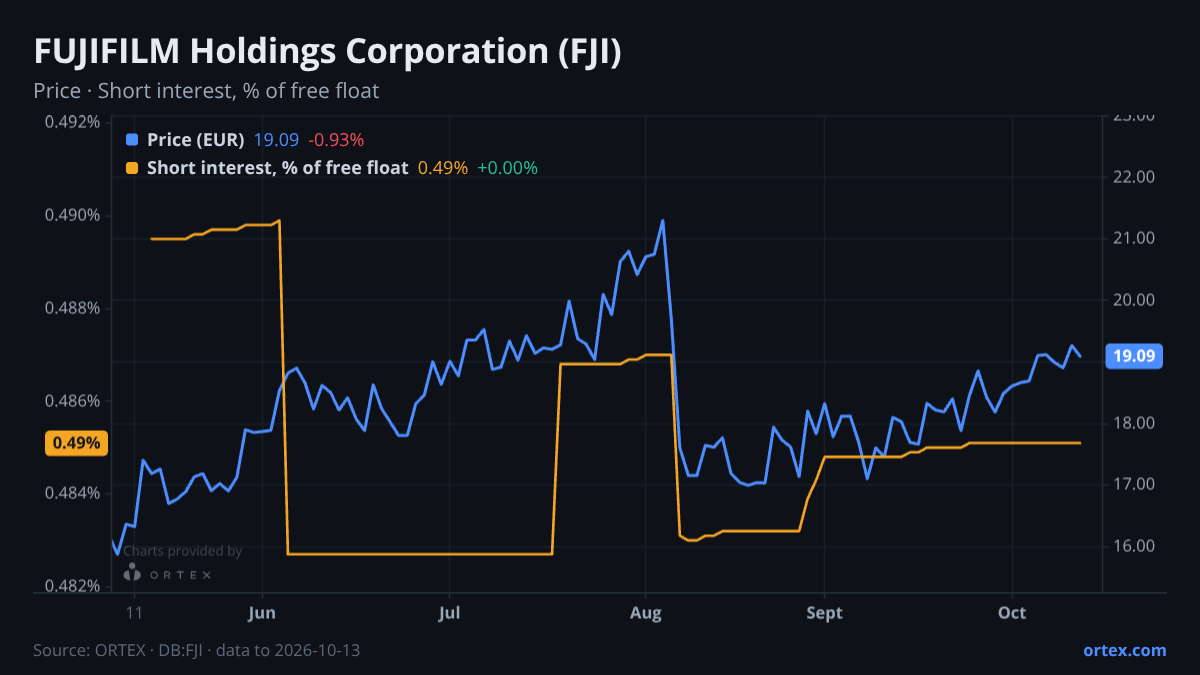Click the 20.00 right axis label
Viewport: 1200px width, 675px height.
point(1133,300)
